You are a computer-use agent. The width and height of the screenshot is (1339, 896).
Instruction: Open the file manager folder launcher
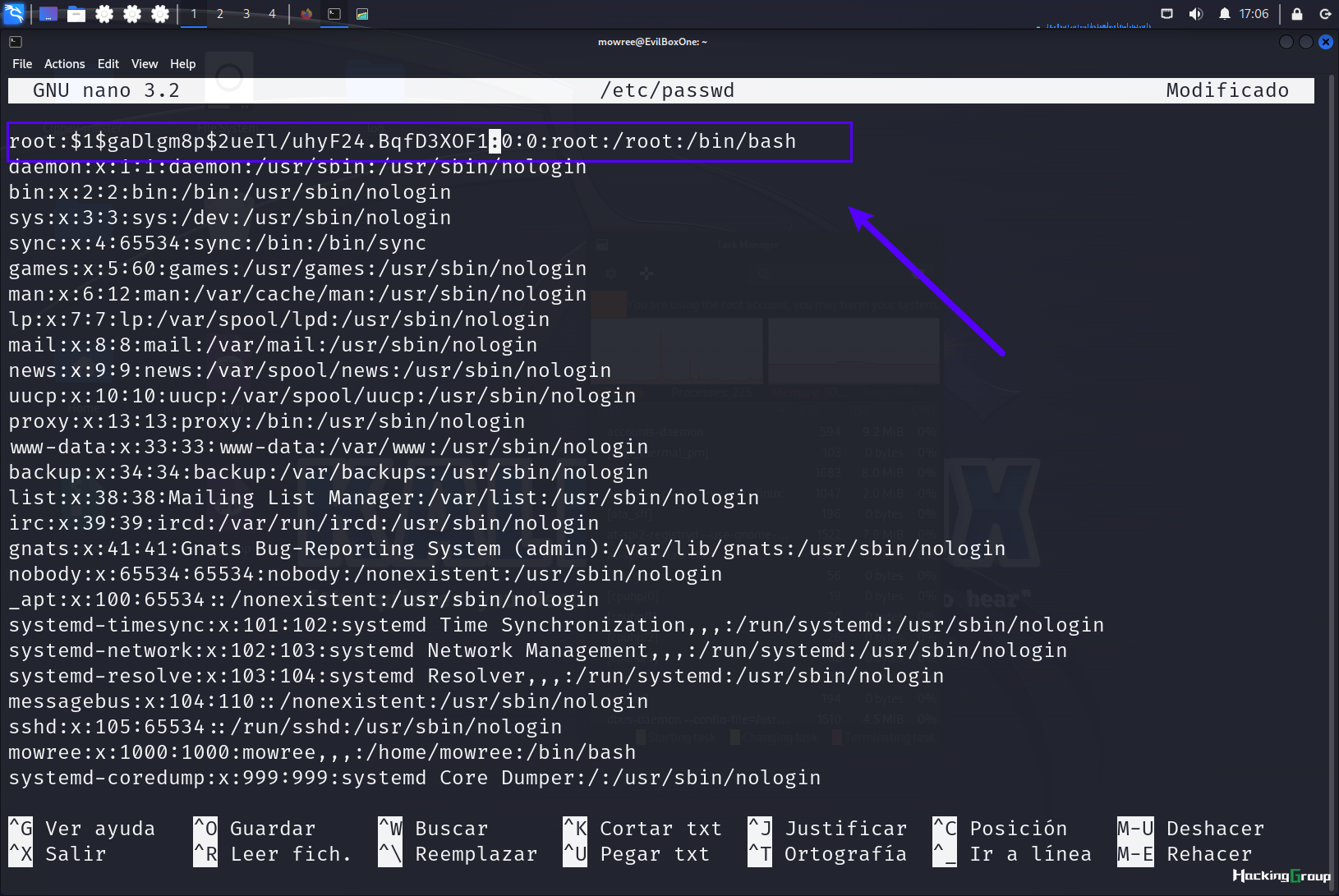[76, 14]
